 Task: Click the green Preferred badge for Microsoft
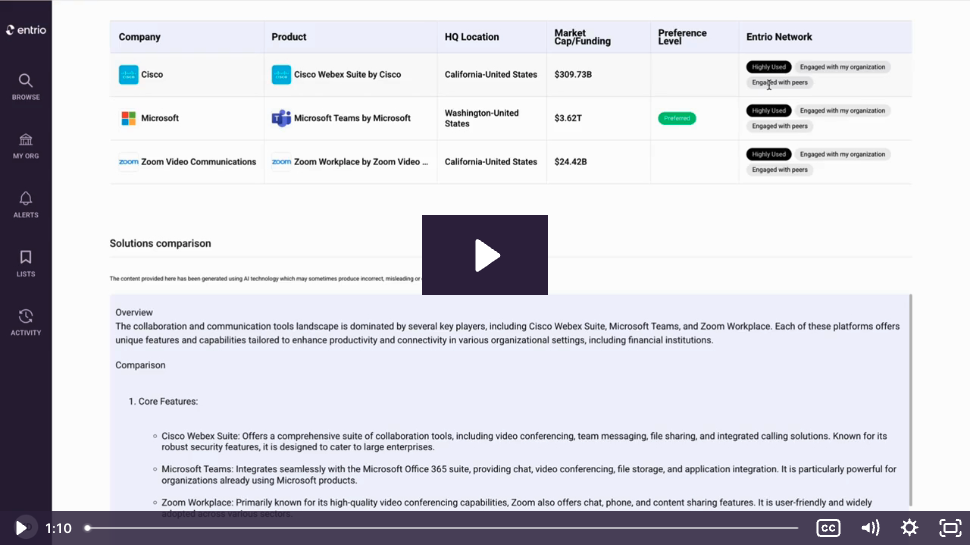[677, 118]
